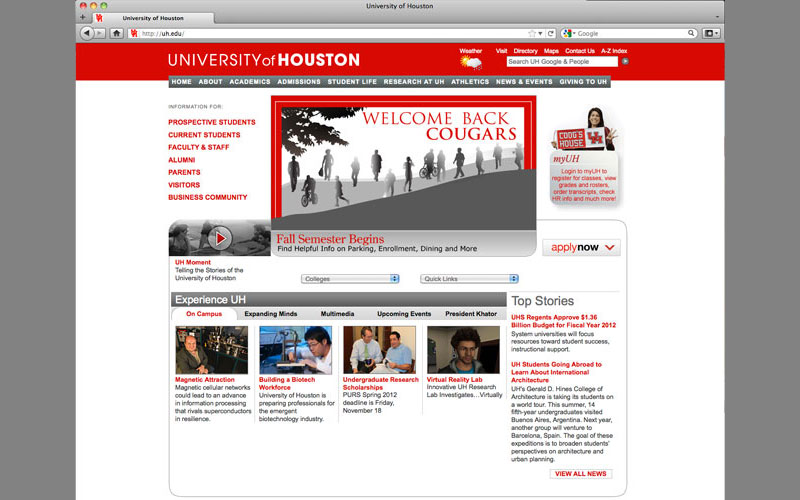Go back with the browser back arrow
The width and height of the screenshot is (800, 500).
[x=87, y=33]
